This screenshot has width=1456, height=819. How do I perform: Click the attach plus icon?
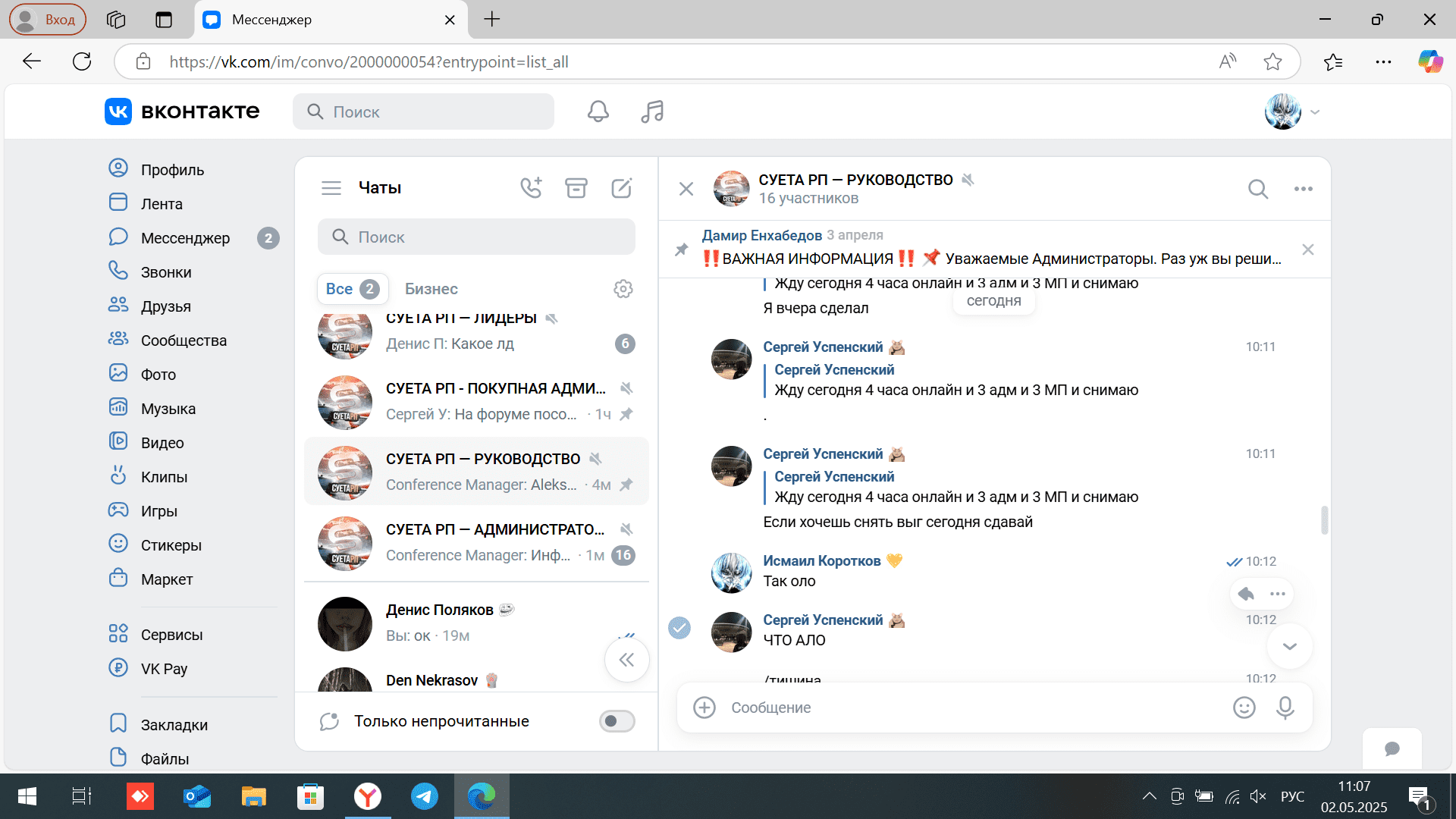point(704,708)
